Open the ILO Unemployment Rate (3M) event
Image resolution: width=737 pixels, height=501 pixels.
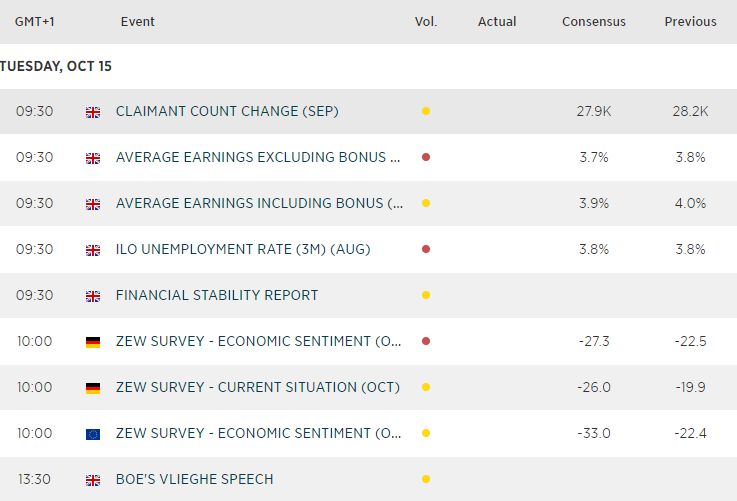(243, 249)
